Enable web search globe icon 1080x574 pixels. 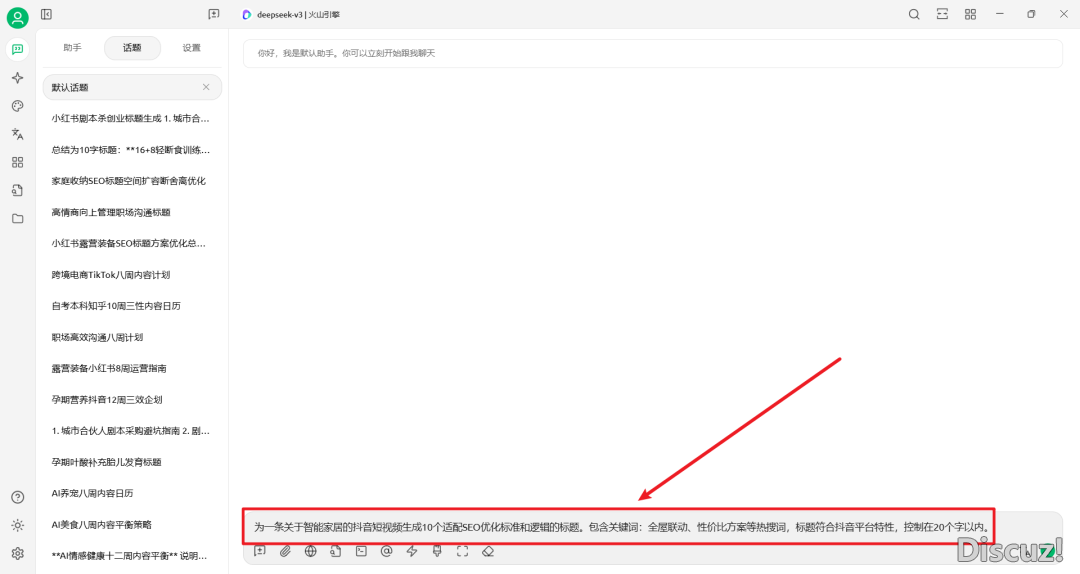tap(311, 551)
